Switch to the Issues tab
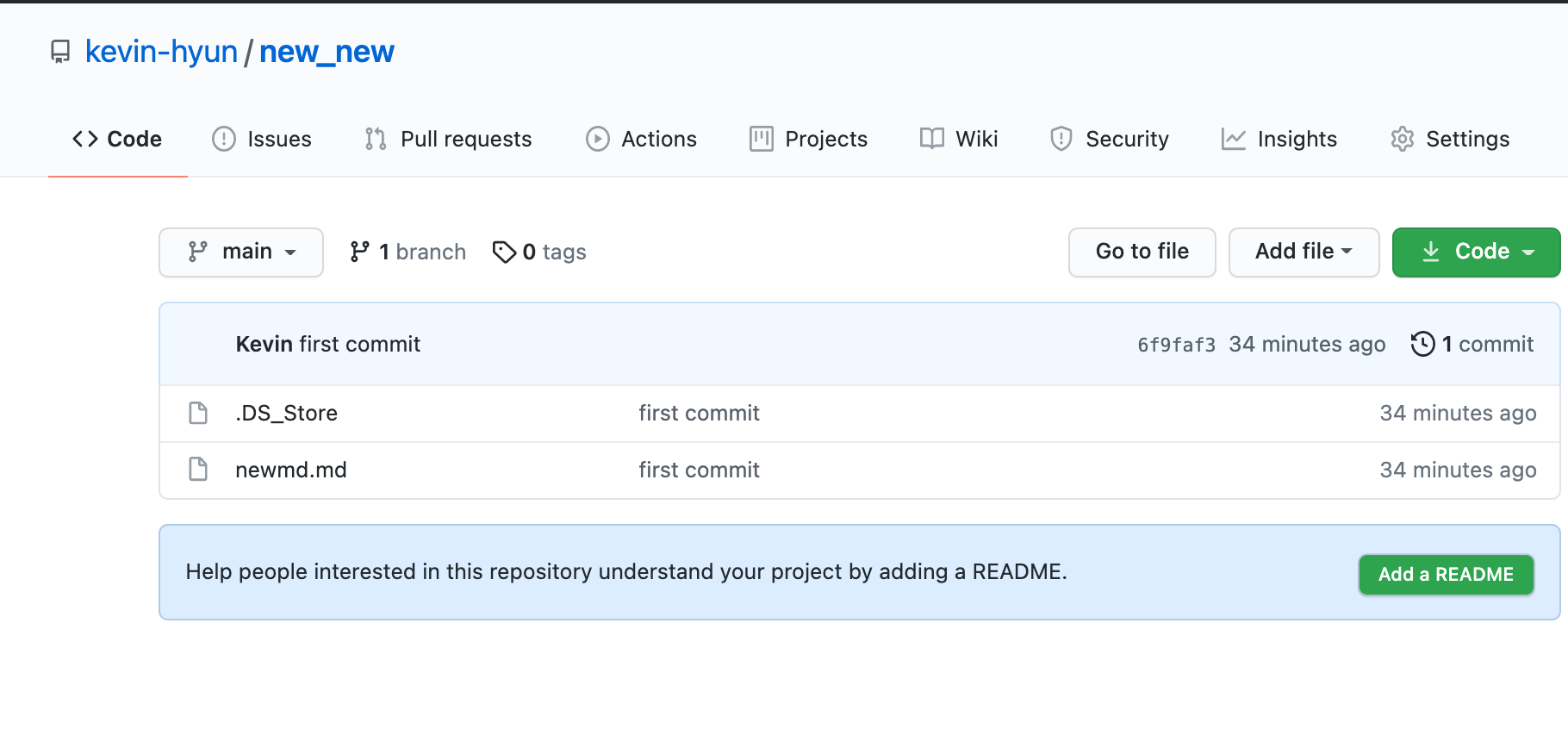The image size is (1568, 729). click(x=262, y=139)
